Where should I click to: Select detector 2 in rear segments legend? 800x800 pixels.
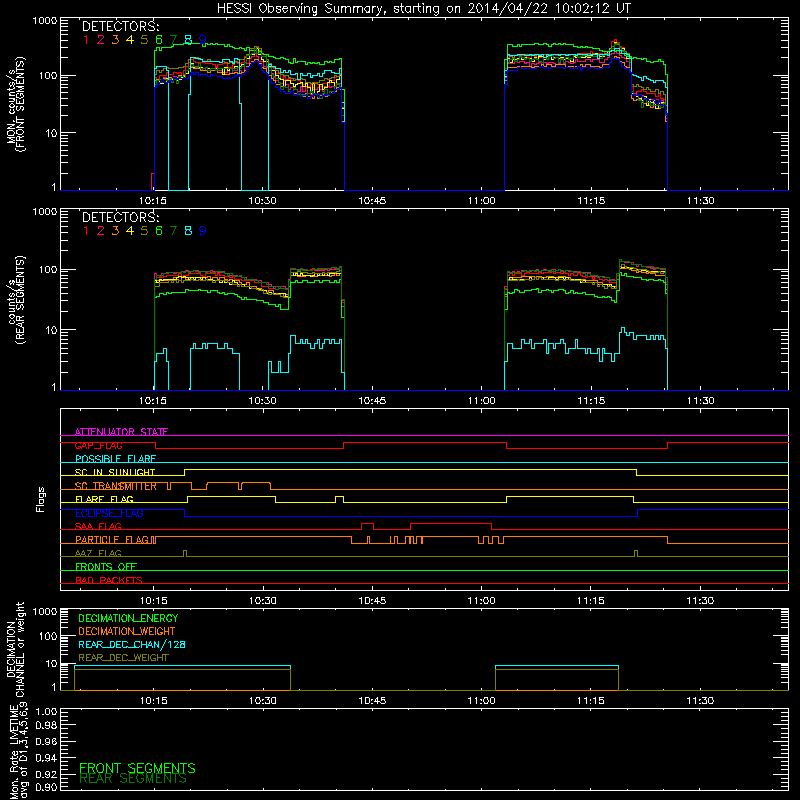(x=101, y=231)
